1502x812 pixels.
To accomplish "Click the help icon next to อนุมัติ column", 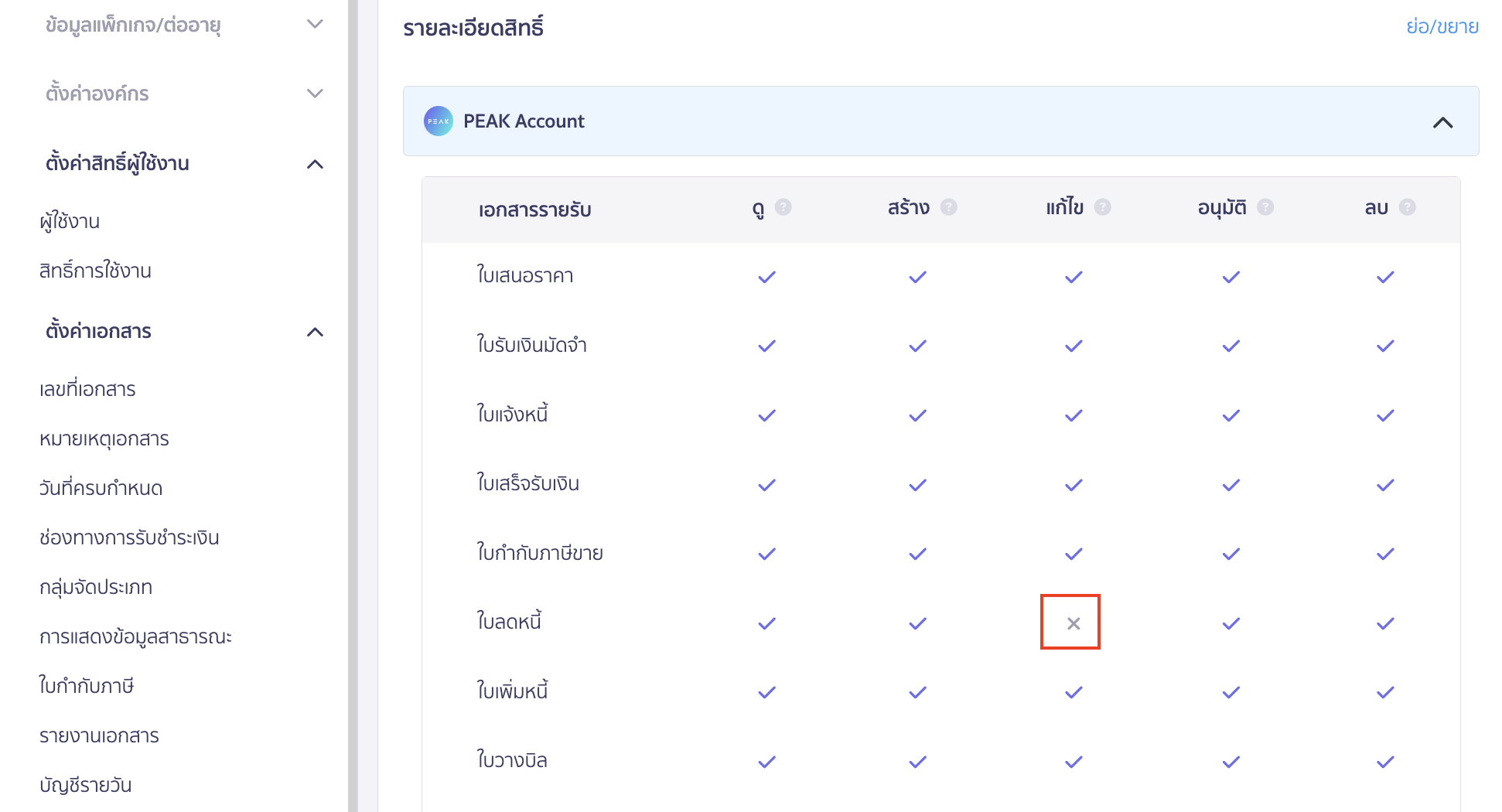I will pyautogui.click(x=1266, y=207).
